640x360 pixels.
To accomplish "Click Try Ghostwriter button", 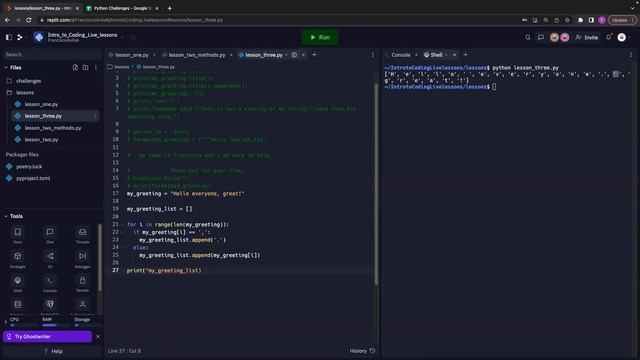I will click(x=47, y=336).
